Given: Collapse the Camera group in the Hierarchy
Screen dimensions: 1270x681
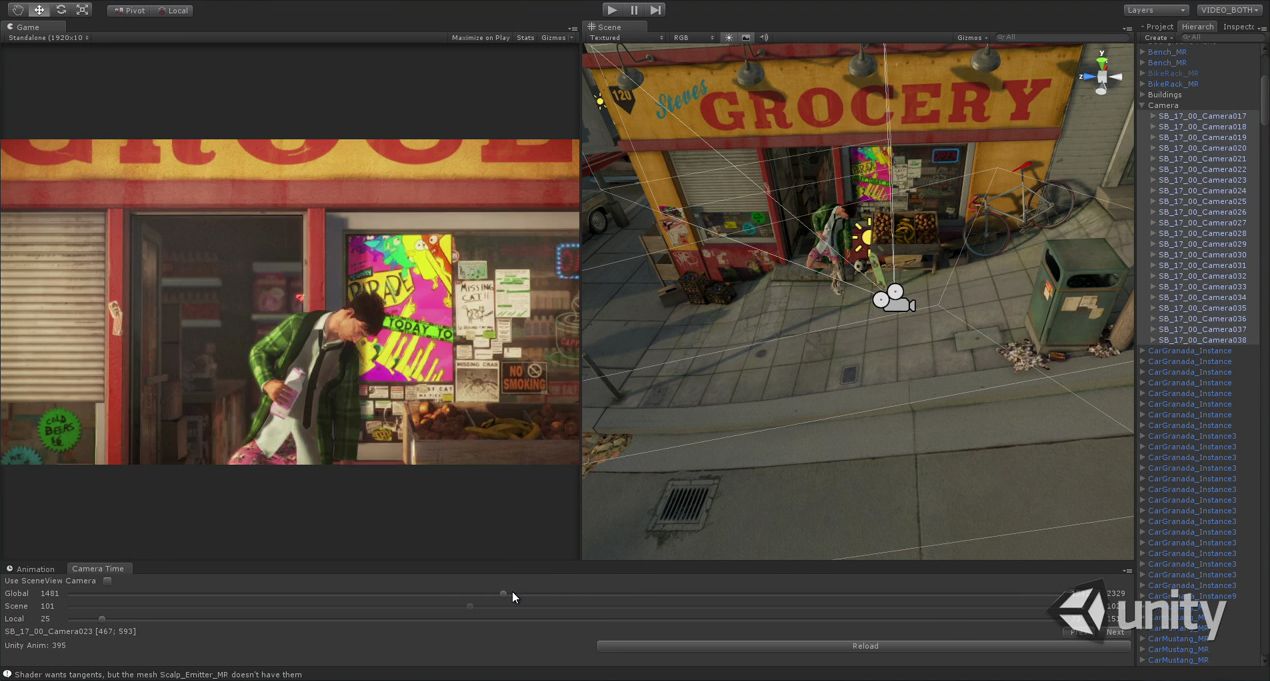Looking at the screenshot, I should coord(1142,105).
